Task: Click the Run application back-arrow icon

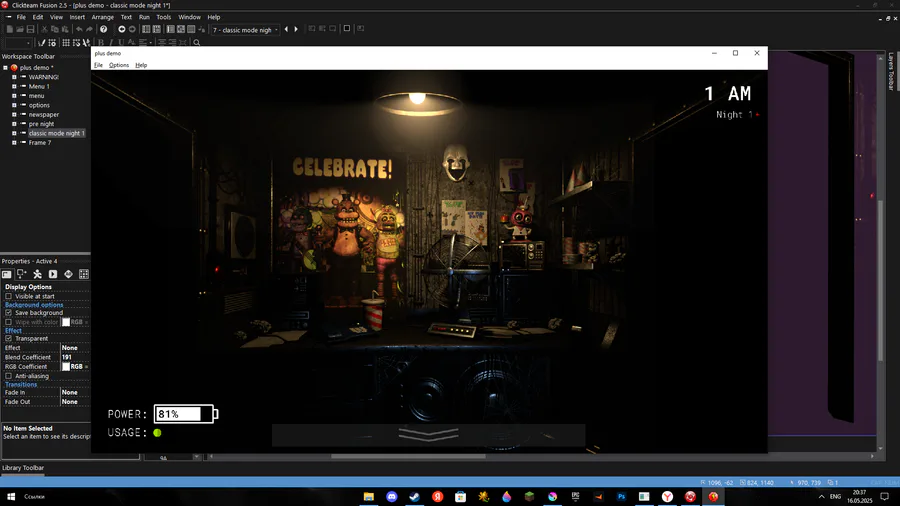Action: pyautogui.click(x=122, y=29)
